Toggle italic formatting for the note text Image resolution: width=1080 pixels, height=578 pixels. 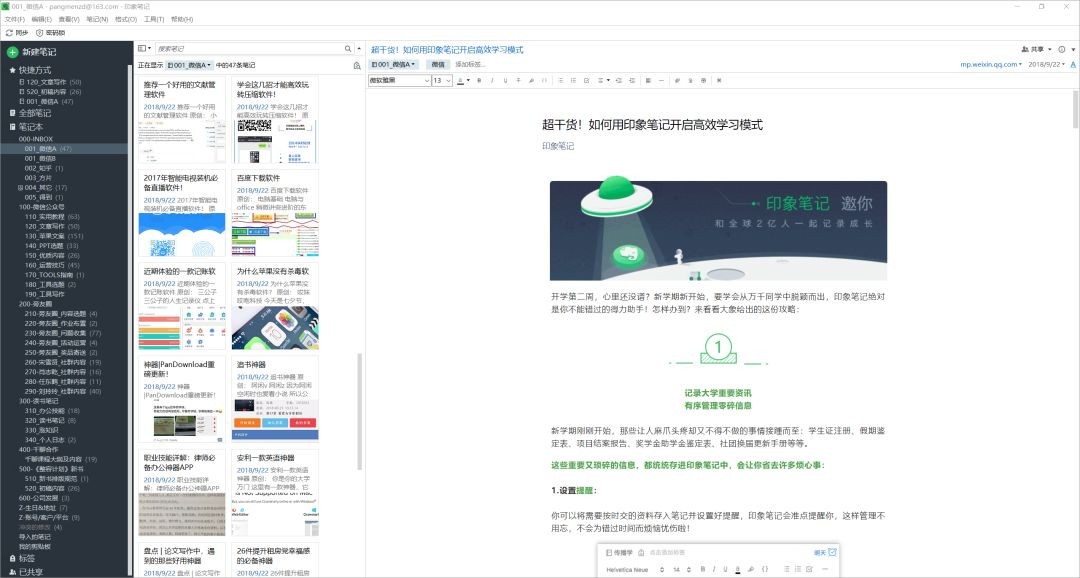(493, 78)
